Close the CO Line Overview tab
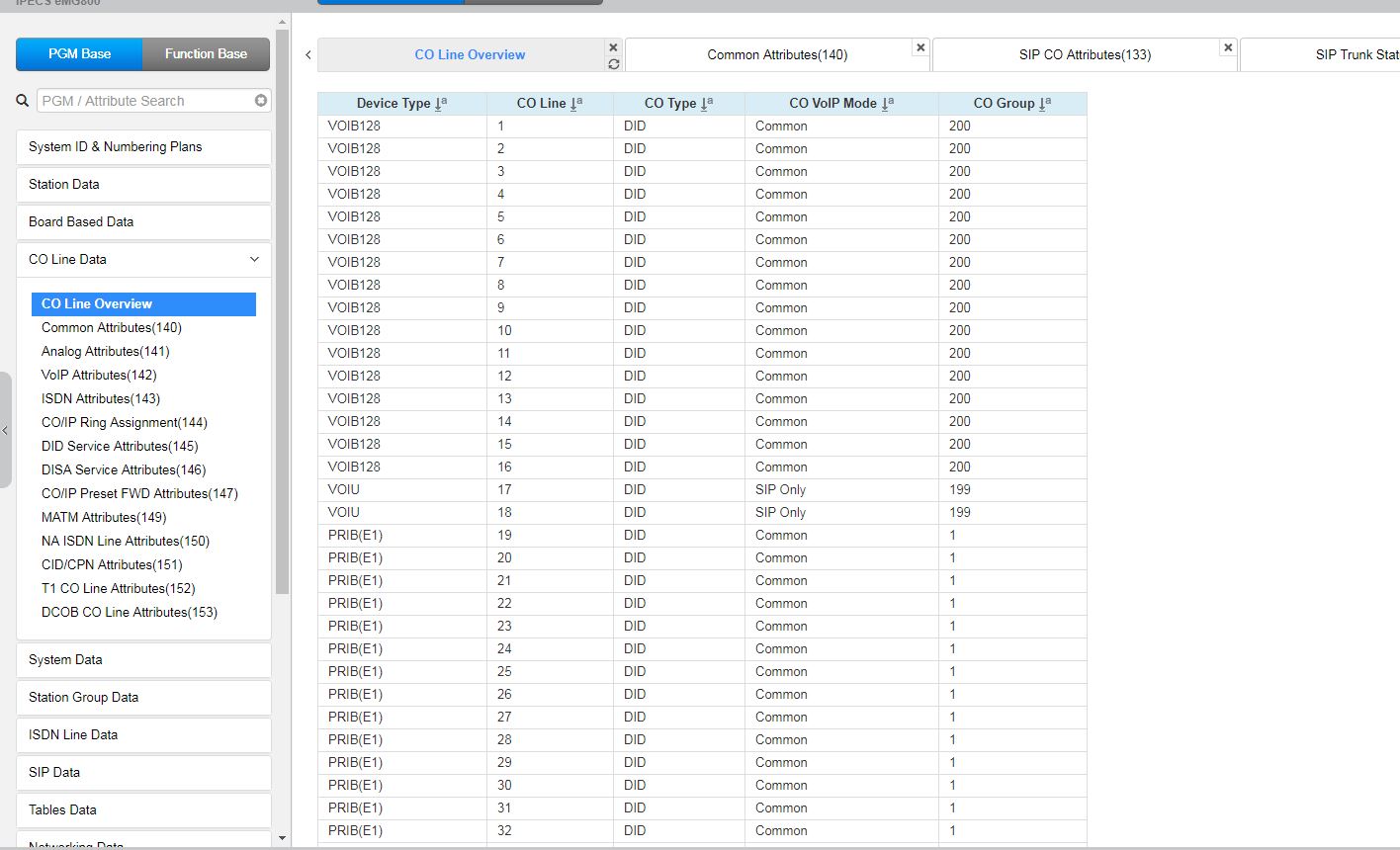 point(613,47)
